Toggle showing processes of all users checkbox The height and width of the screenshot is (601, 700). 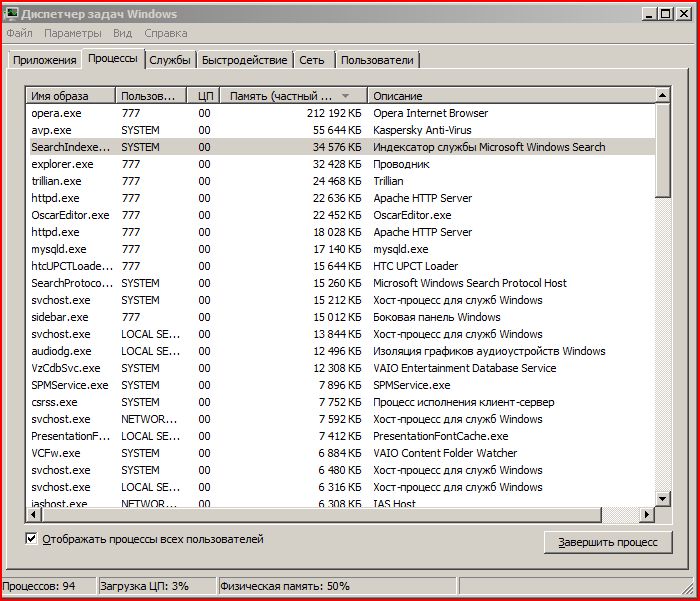click(32, 539)
